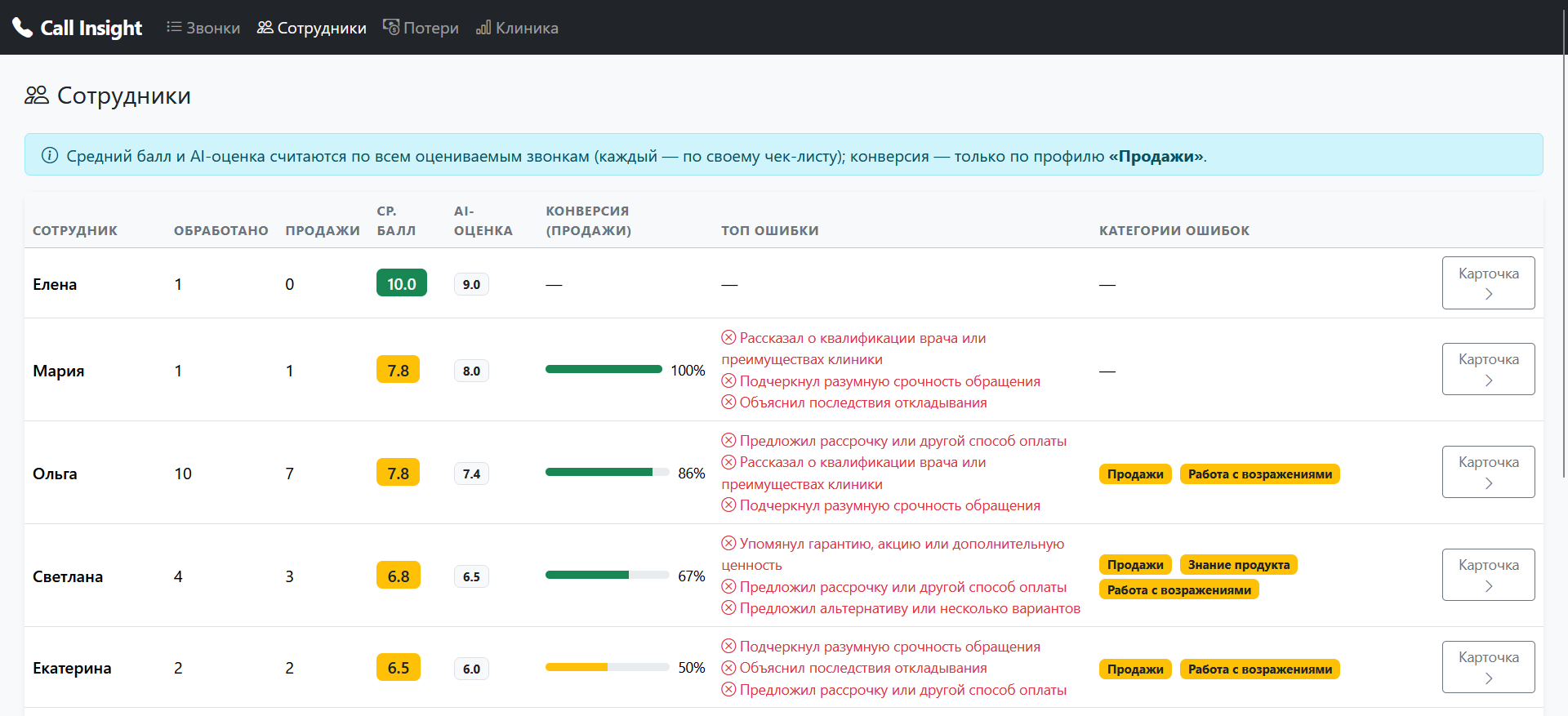
Task: Click Екатерина's 6.5 score badge
Action: click(398, 667)
